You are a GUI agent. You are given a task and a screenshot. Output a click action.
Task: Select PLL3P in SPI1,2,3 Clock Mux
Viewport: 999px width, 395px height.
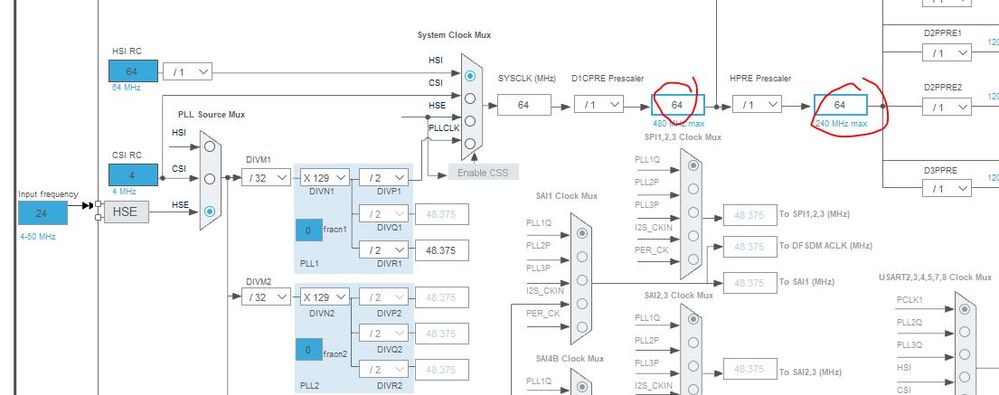(x=693, y=212)
